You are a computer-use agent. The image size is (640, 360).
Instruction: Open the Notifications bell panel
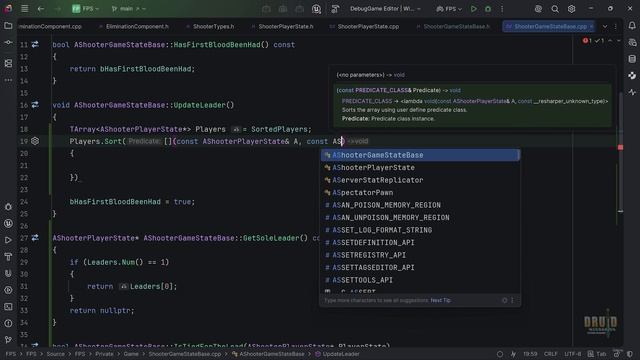point(632,25)
